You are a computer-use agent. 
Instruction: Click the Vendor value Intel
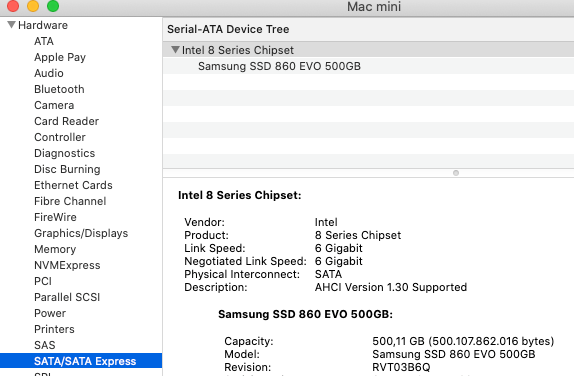click(x=326, y=222)
